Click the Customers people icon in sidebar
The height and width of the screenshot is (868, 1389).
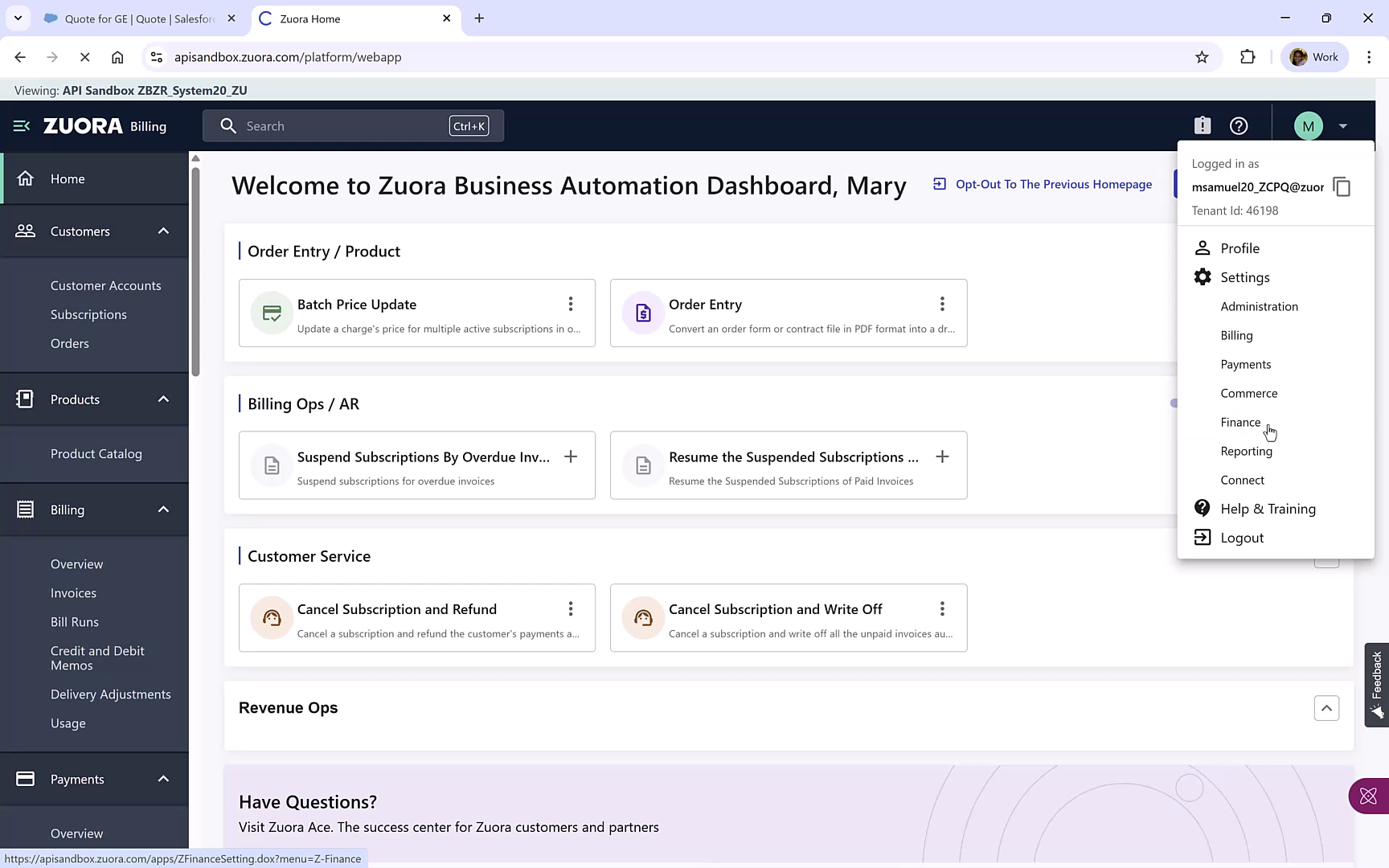[x=26, y=231]
